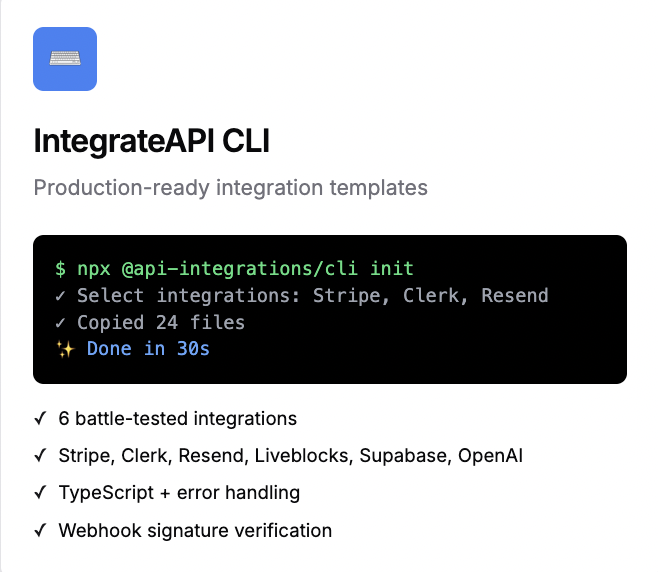The image size is (658, 572).
Task: Click the 'Select integrations: Stripe, Clerk, Resend' line
Action: coord(302,295)
